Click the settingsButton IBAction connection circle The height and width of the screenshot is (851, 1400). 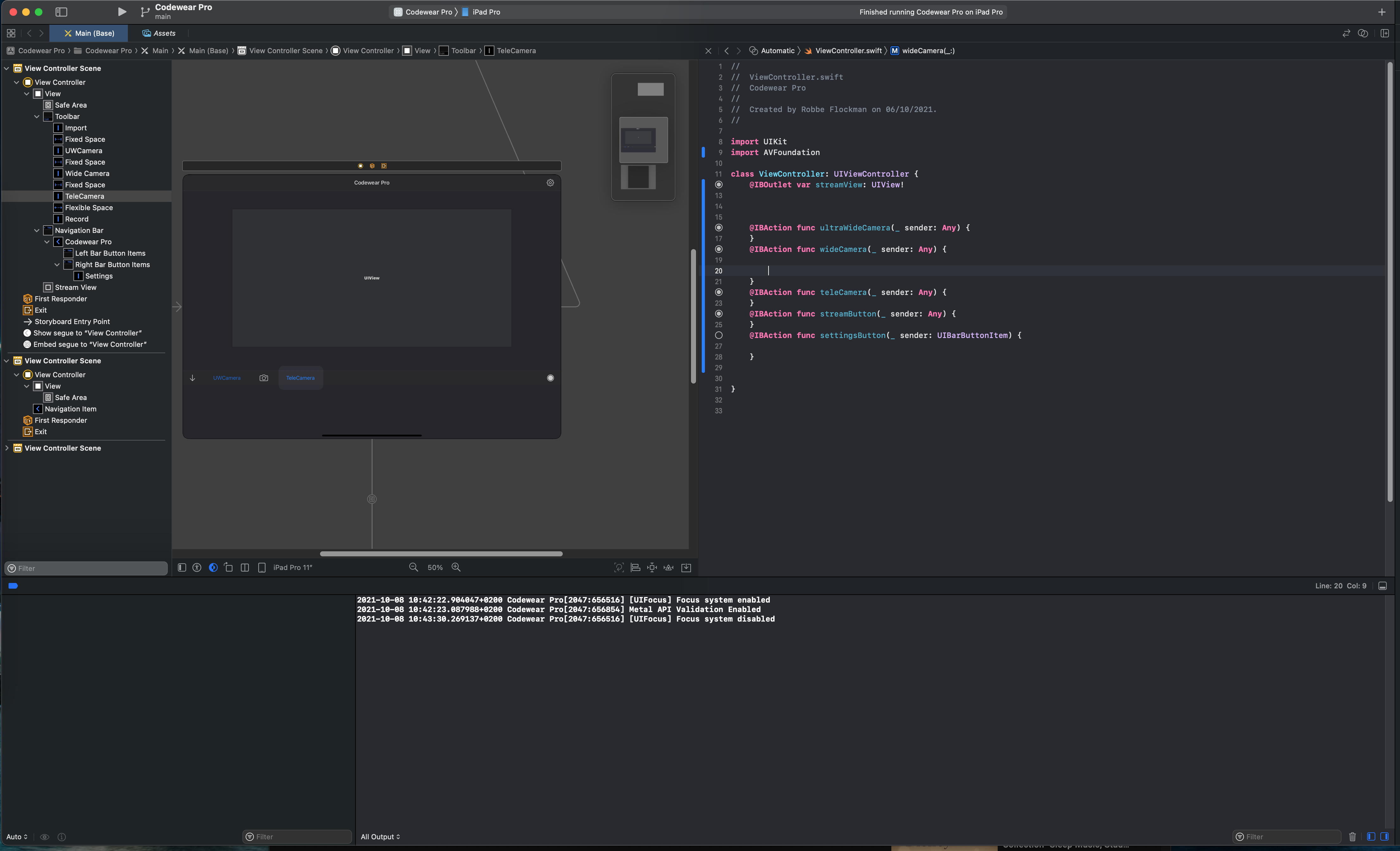718,335
